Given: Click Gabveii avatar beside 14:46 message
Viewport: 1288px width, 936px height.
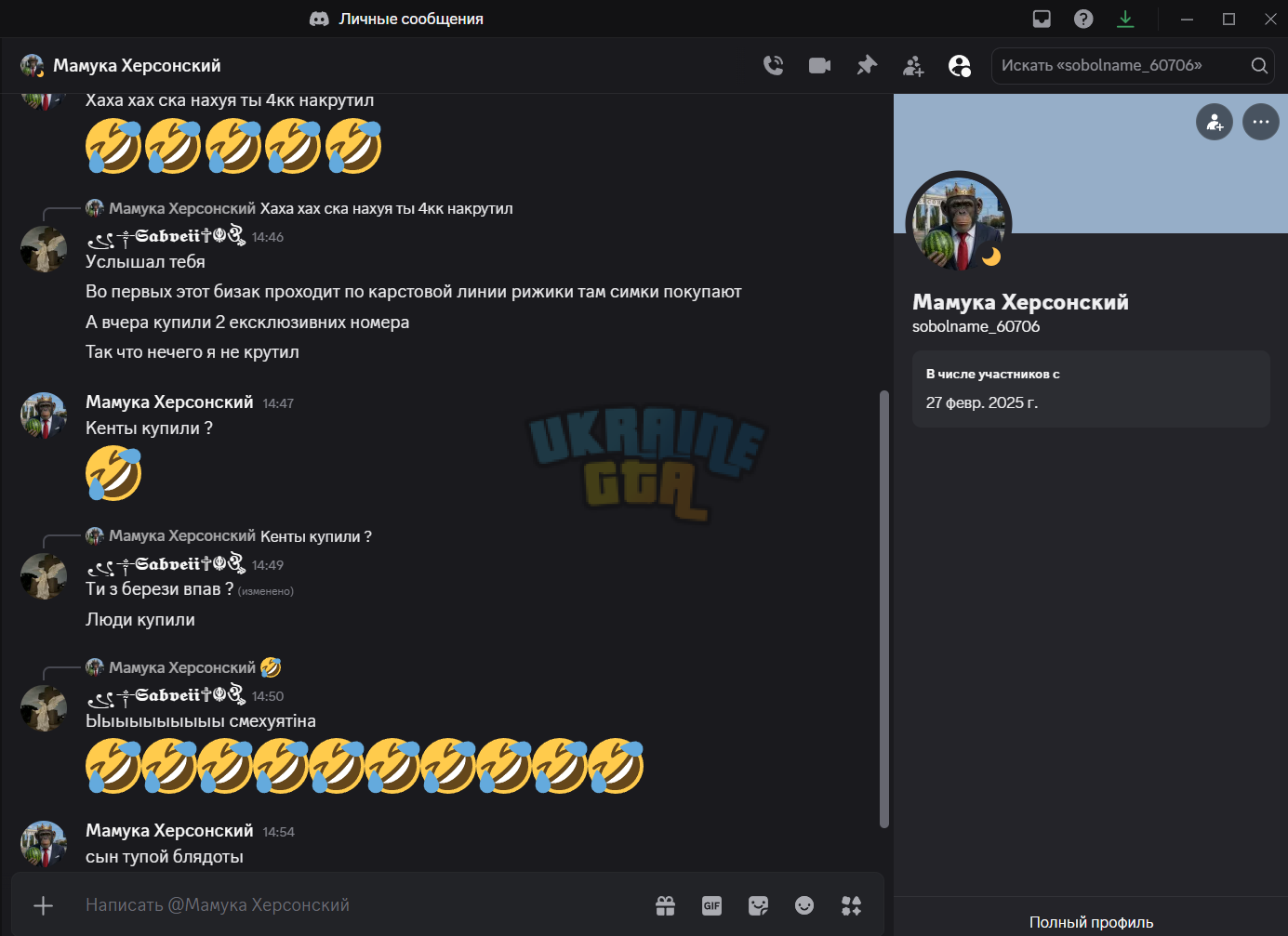Looking at the screenshot, I should coord(44,248).
